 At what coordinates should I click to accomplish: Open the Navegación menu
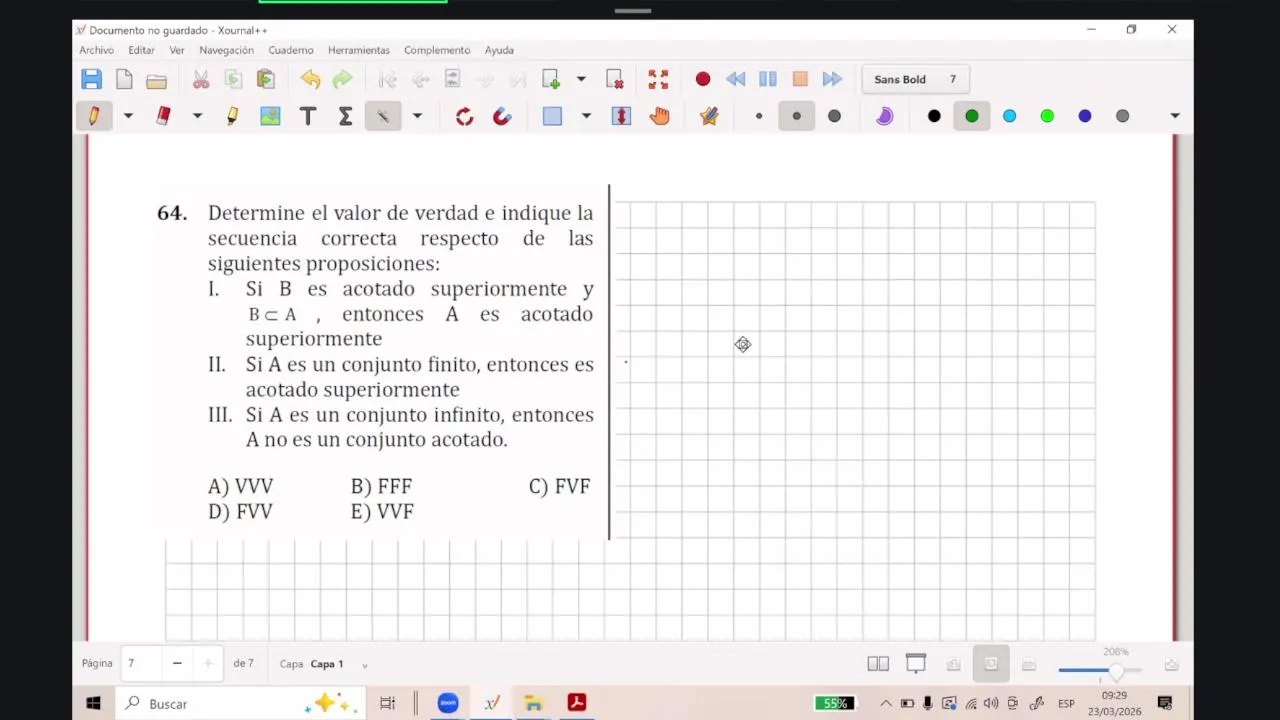point(226,50)
